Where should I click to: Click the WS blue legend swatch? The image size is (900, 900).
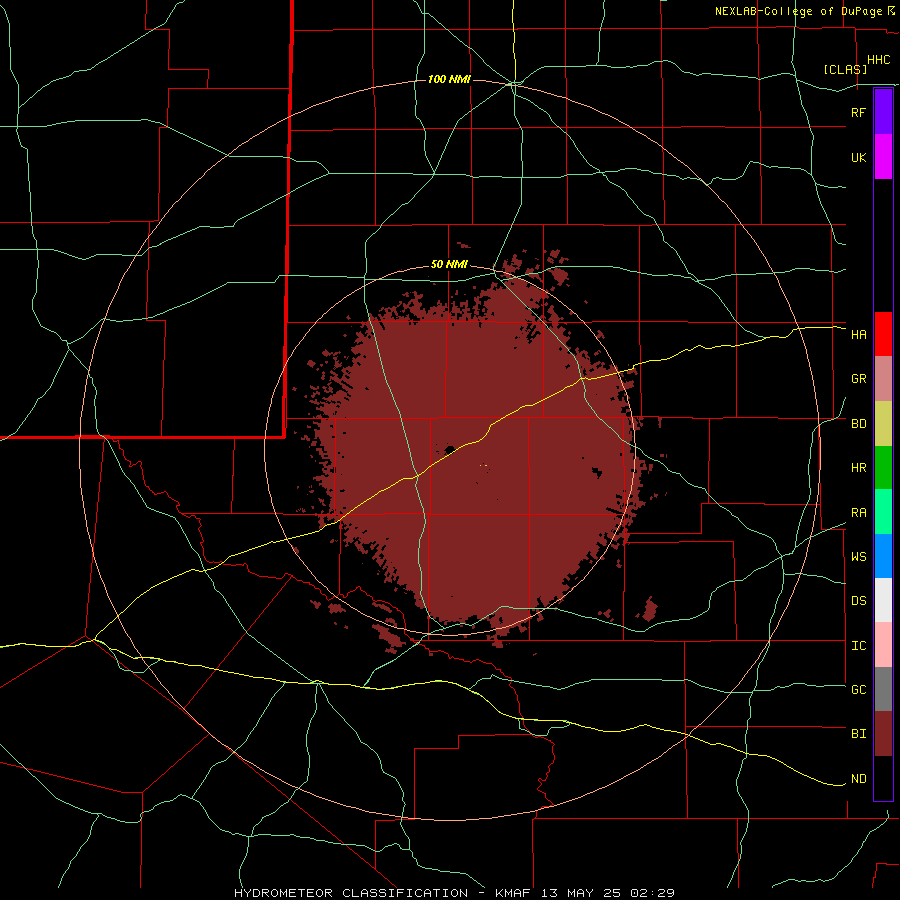coord(883,556)
